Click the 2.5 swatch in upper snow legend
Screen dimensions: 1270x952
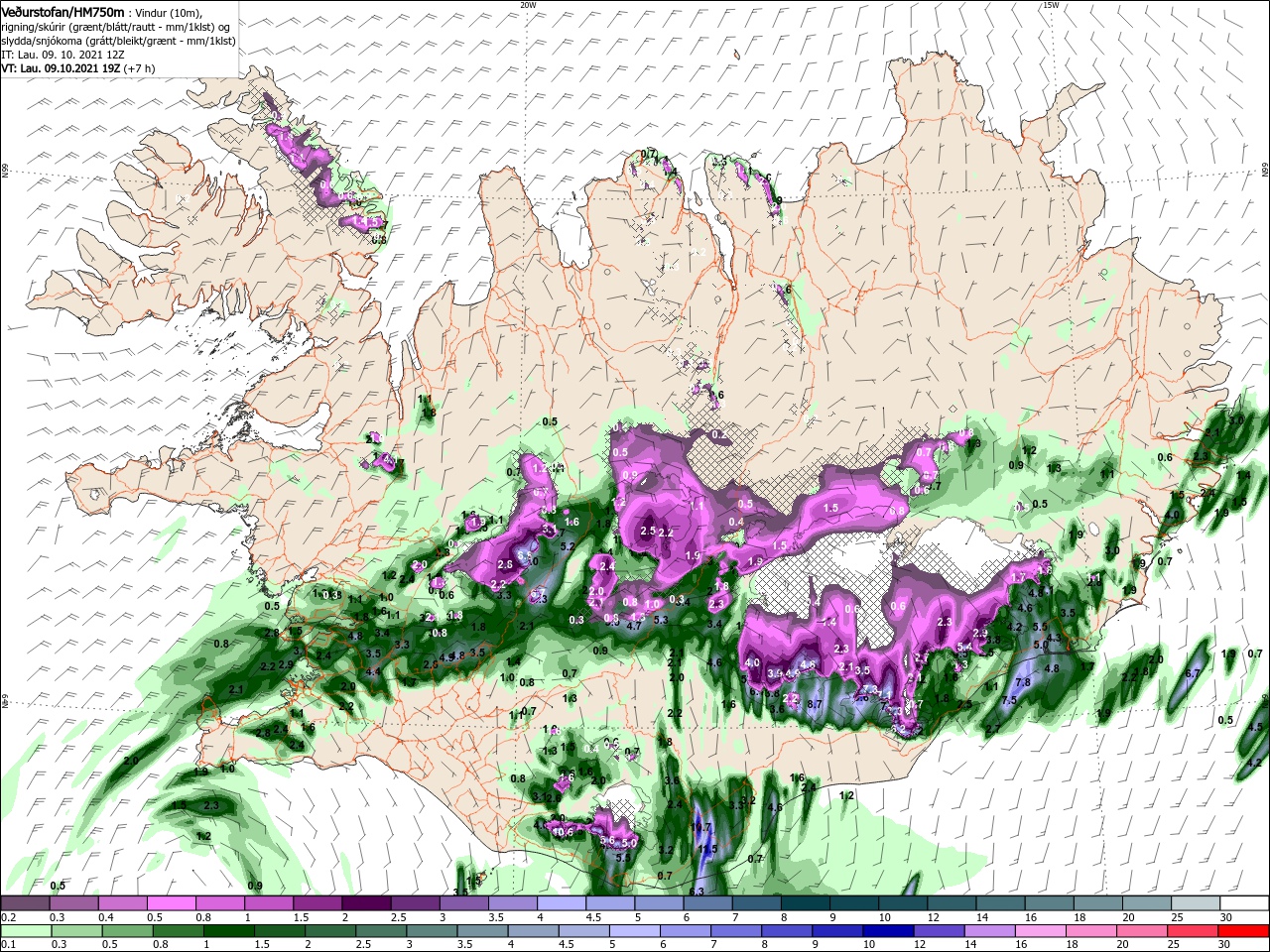415,903
